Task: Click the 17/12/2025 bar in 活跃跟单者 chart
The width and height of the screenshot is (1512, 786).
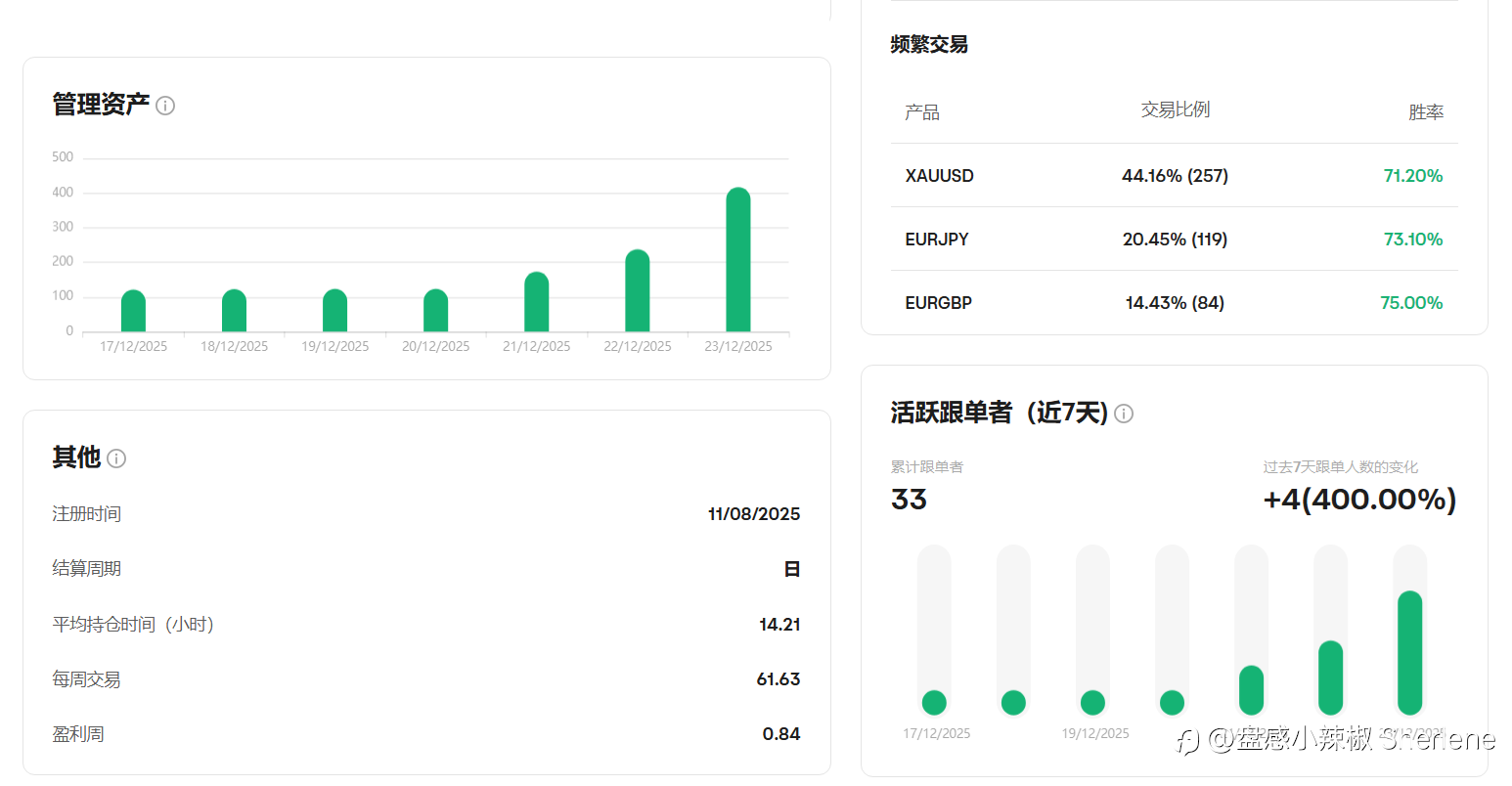Action: point(934,702)
